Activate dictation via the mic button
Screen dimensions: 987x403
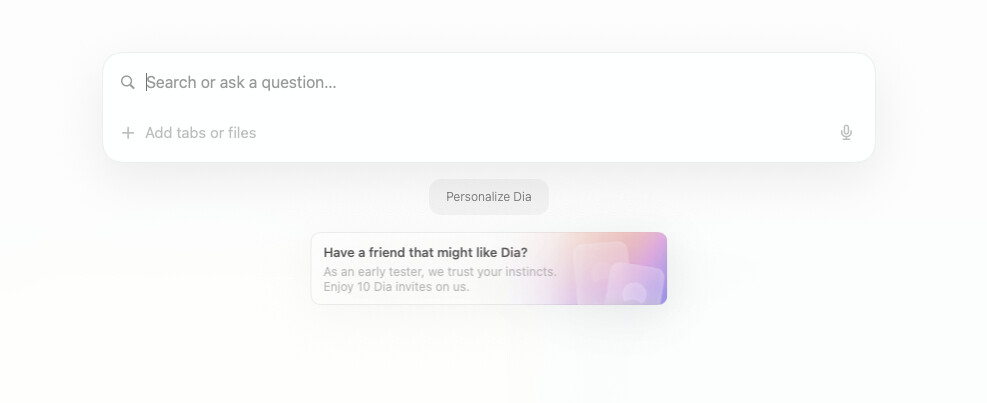click(x=846, y=132)
